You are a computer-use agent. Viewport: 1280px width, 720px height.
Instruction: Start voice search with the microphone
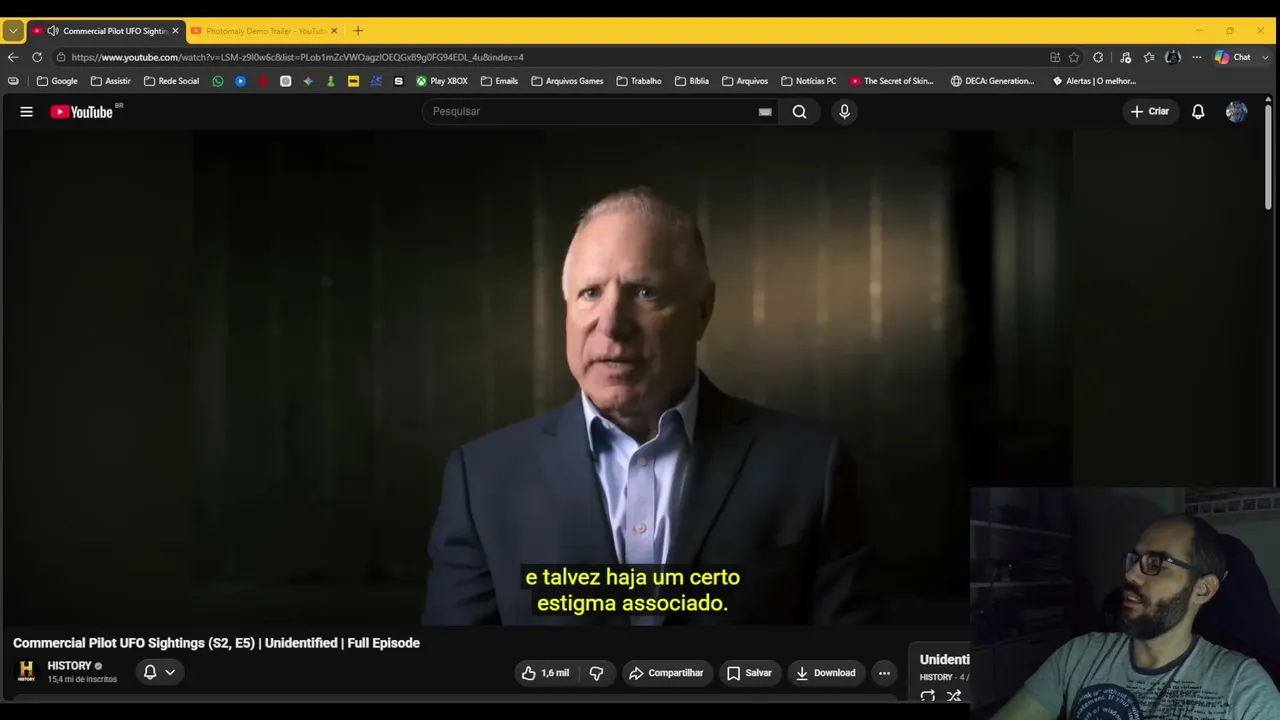point(844,112)
